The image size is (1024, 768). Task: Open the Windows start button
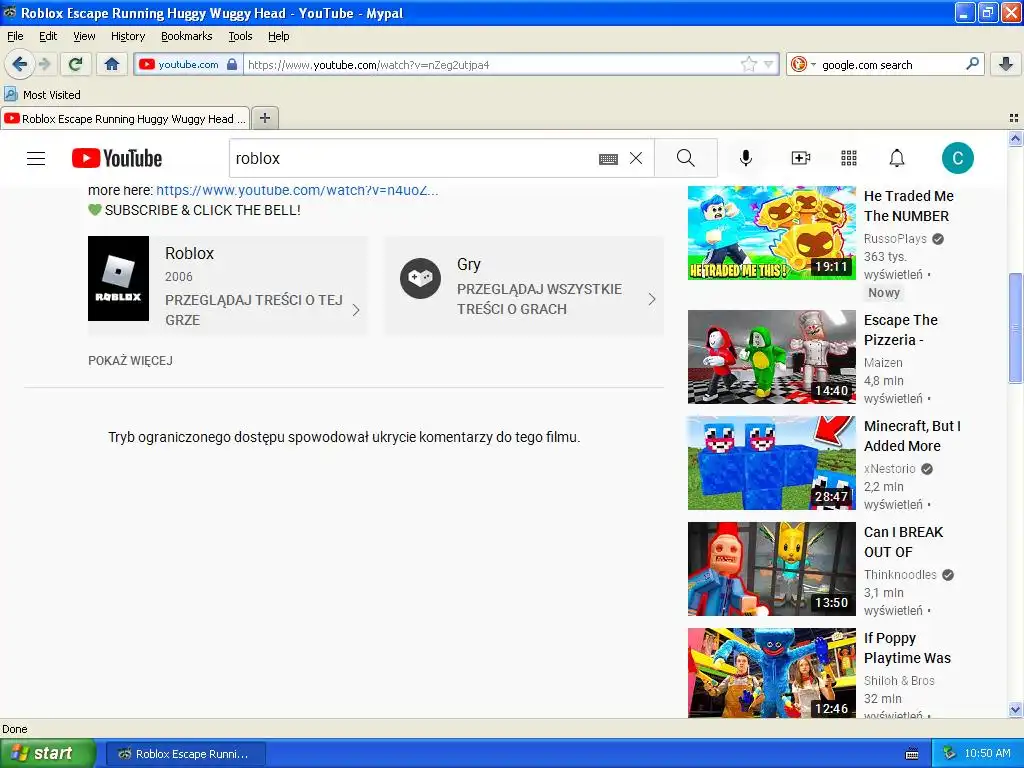[48, 754]
